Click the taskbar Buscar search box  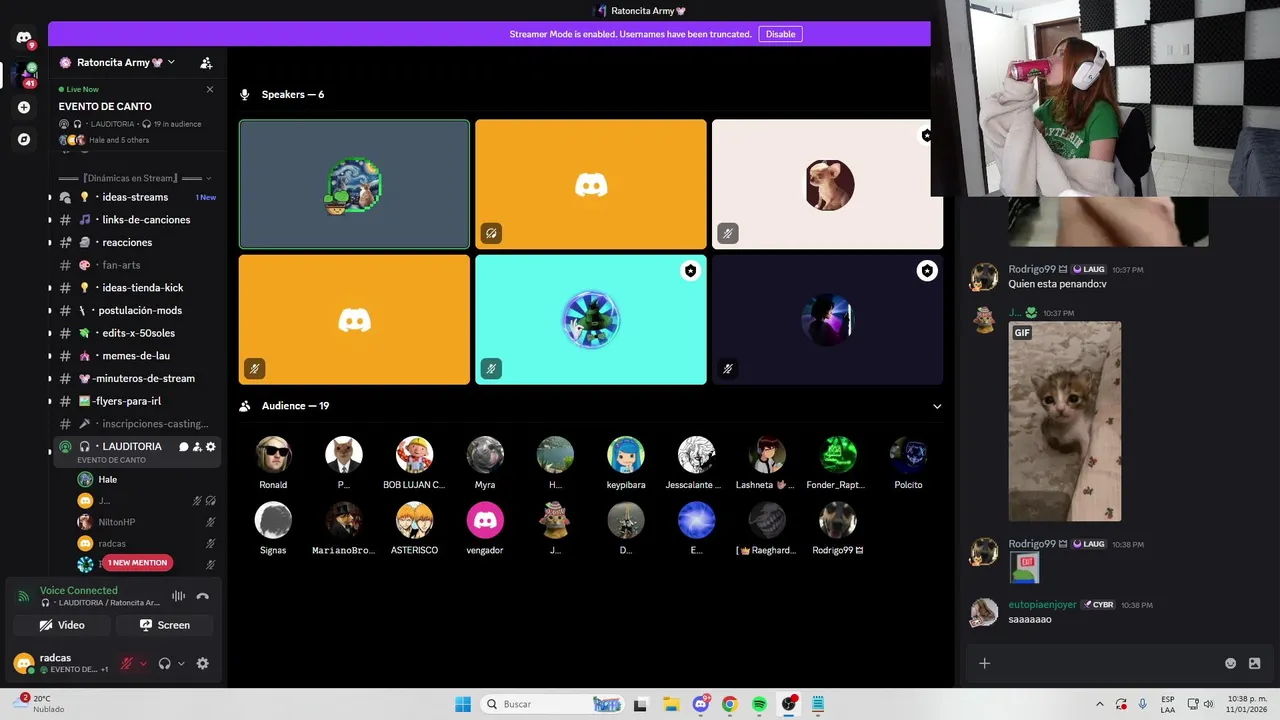point(553,704)
